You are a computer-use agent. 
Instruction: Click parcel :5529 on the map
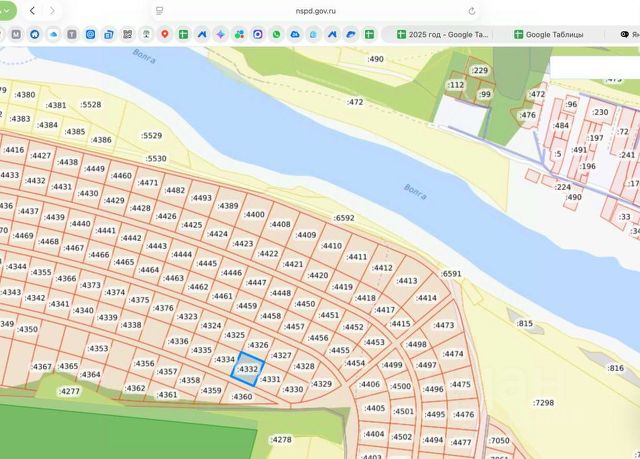151,135
